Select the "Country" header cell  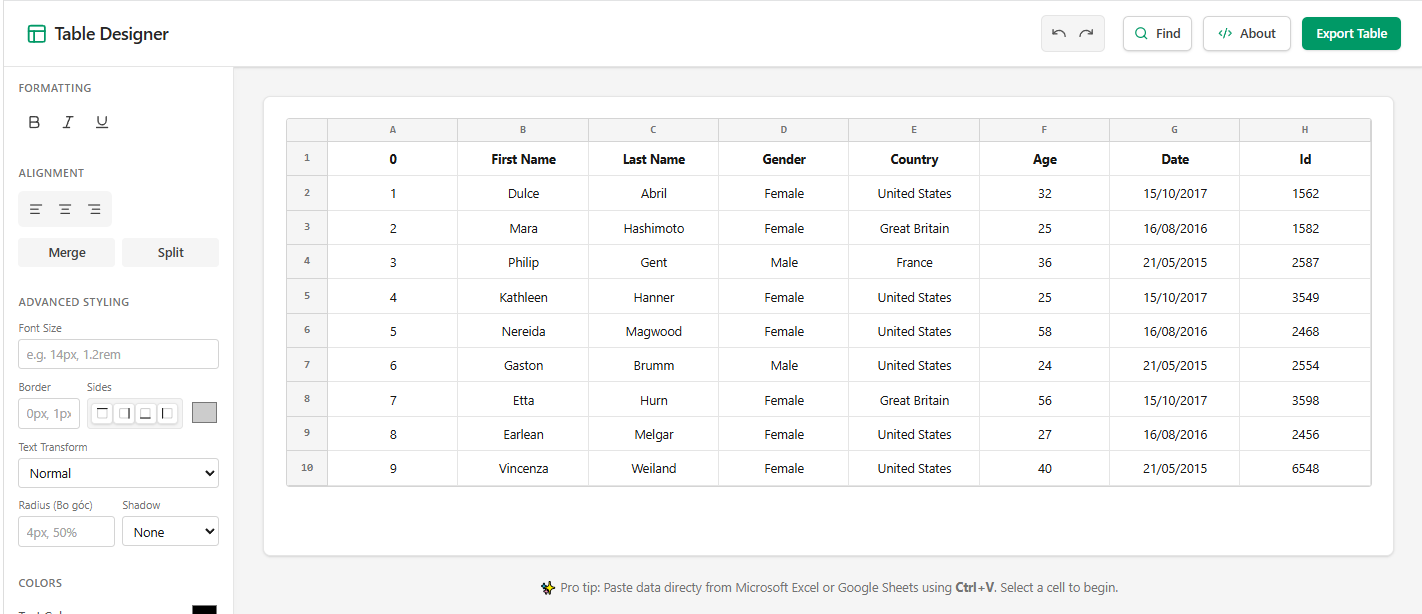(914, 159)
